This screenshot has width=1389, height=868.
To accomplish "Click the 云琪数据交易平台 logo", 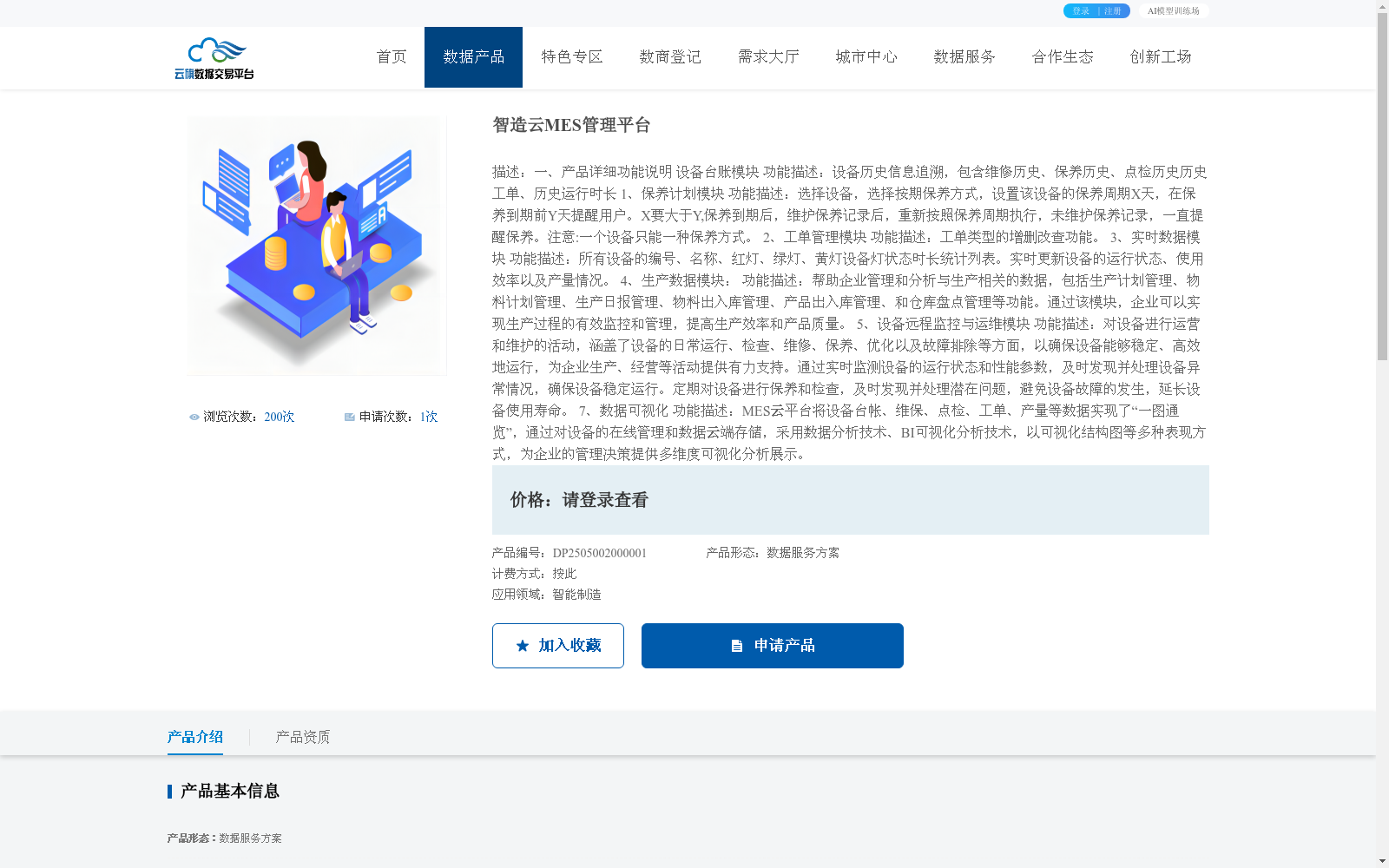I will [x=214, y=58].
